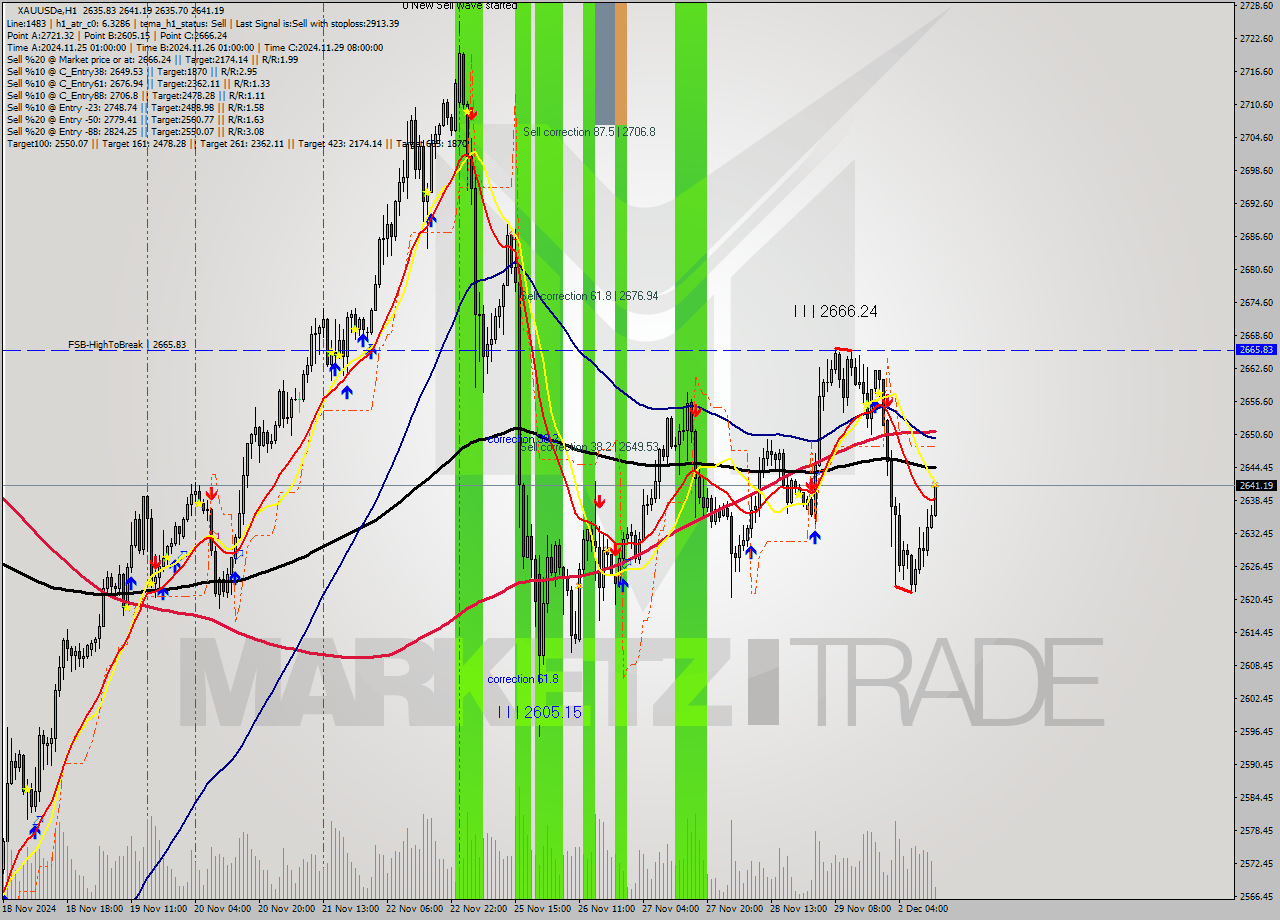Click the 2656.60 price axis label
Image resolution: width=1280 pixels, height=920 pixels.
tap(1256, 401)
